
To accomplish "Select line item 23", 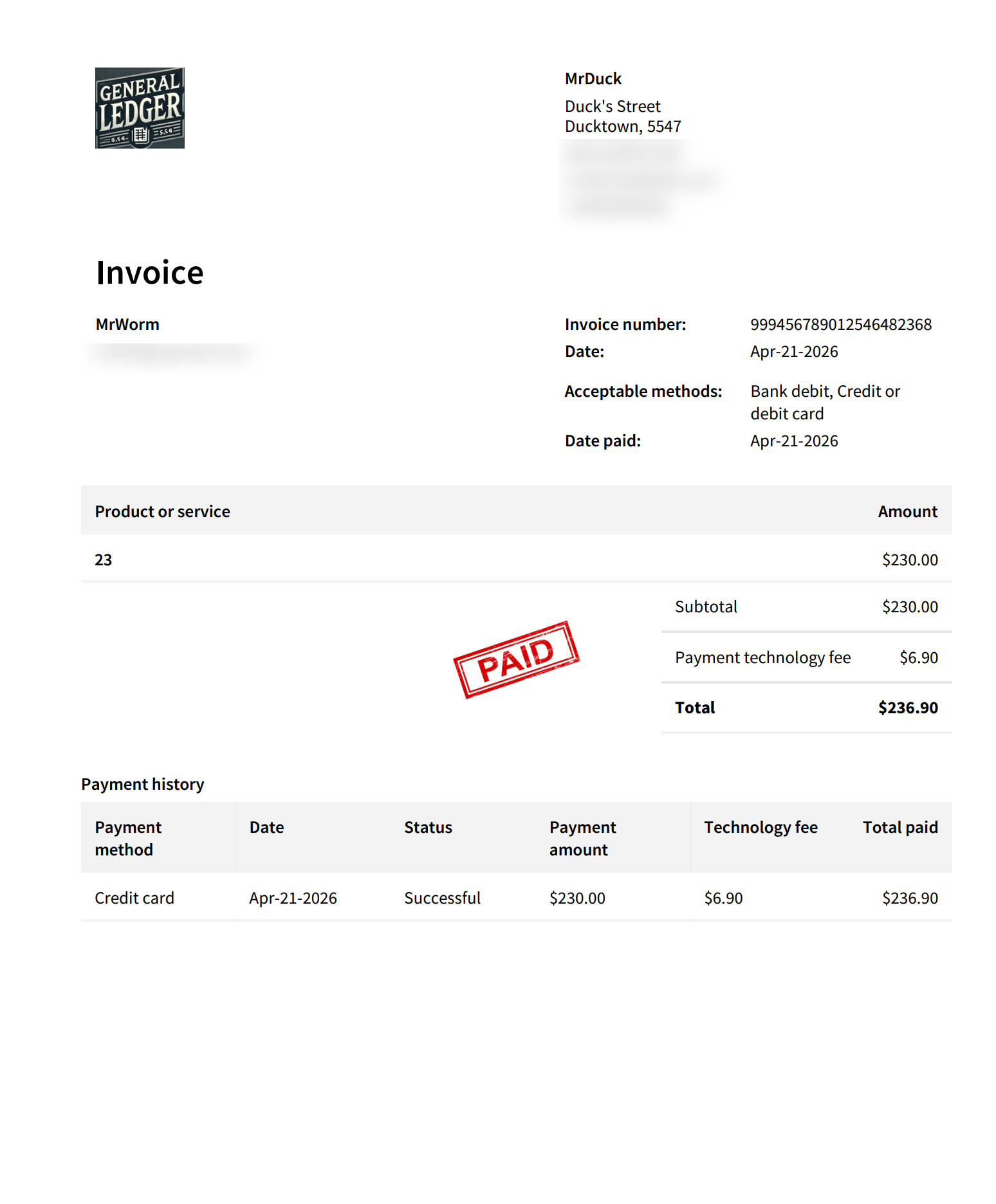I will (x=104, y=560).
